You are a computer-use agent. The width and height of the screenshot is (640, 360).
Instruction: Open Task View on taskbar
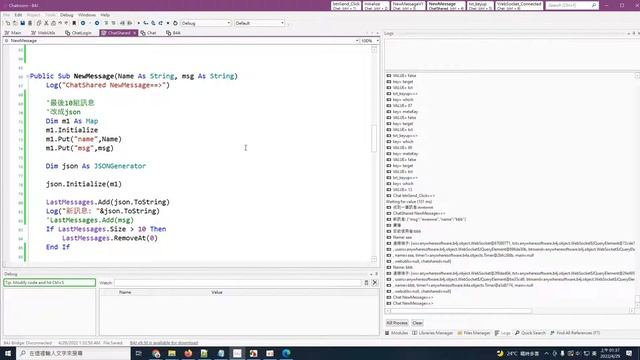coord(138,353)
